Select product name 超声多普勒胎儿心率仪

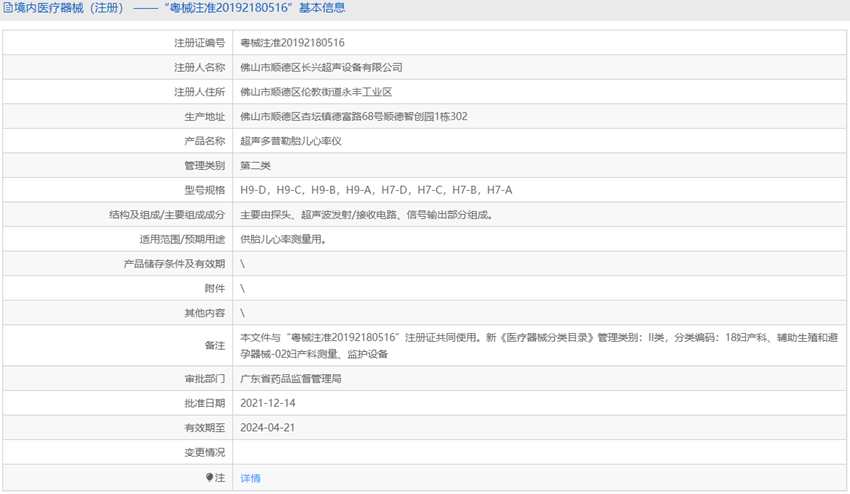point(291,141)
